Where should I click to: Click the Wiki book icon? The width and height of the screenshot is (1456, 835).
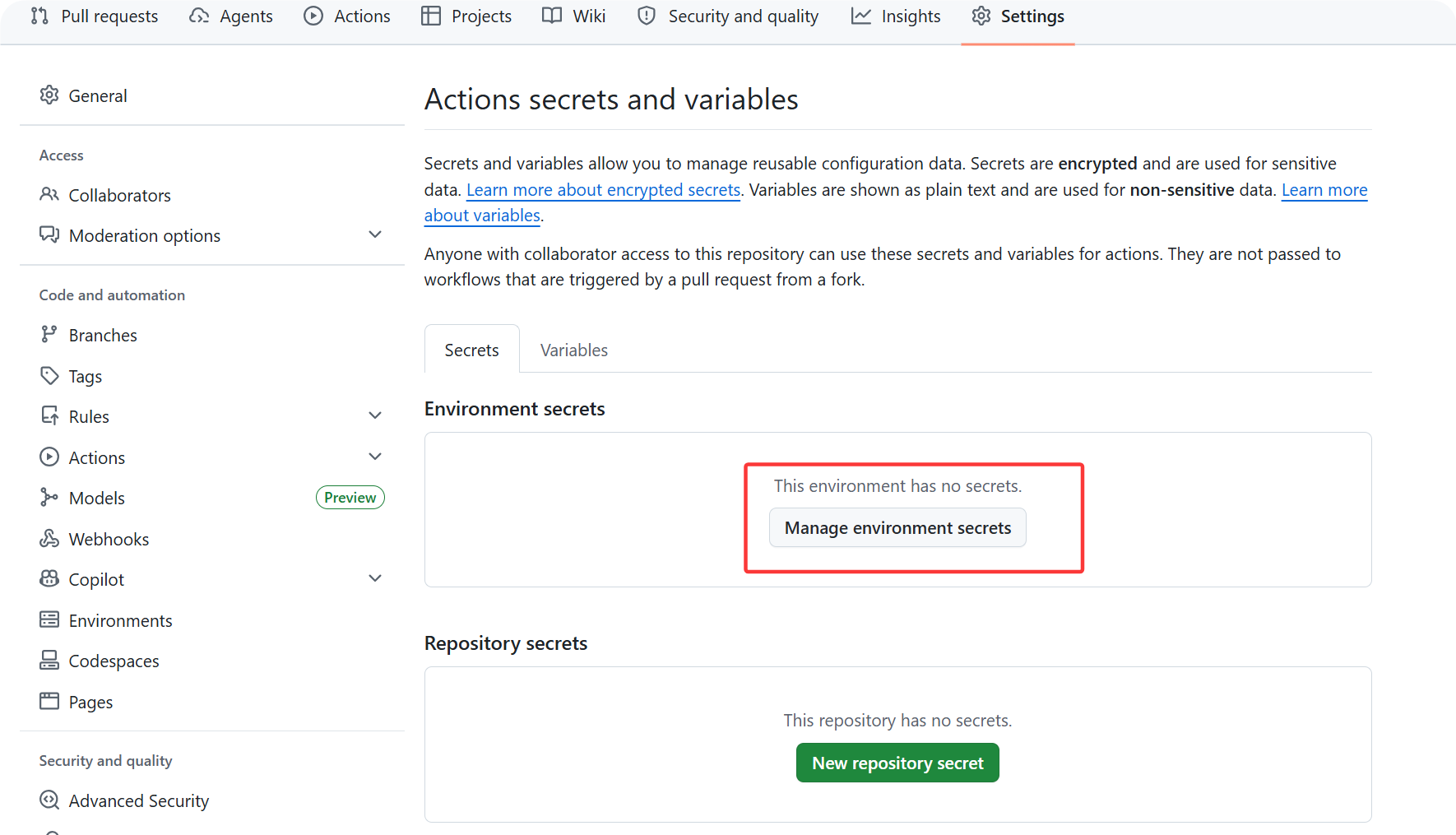(552, 16)
